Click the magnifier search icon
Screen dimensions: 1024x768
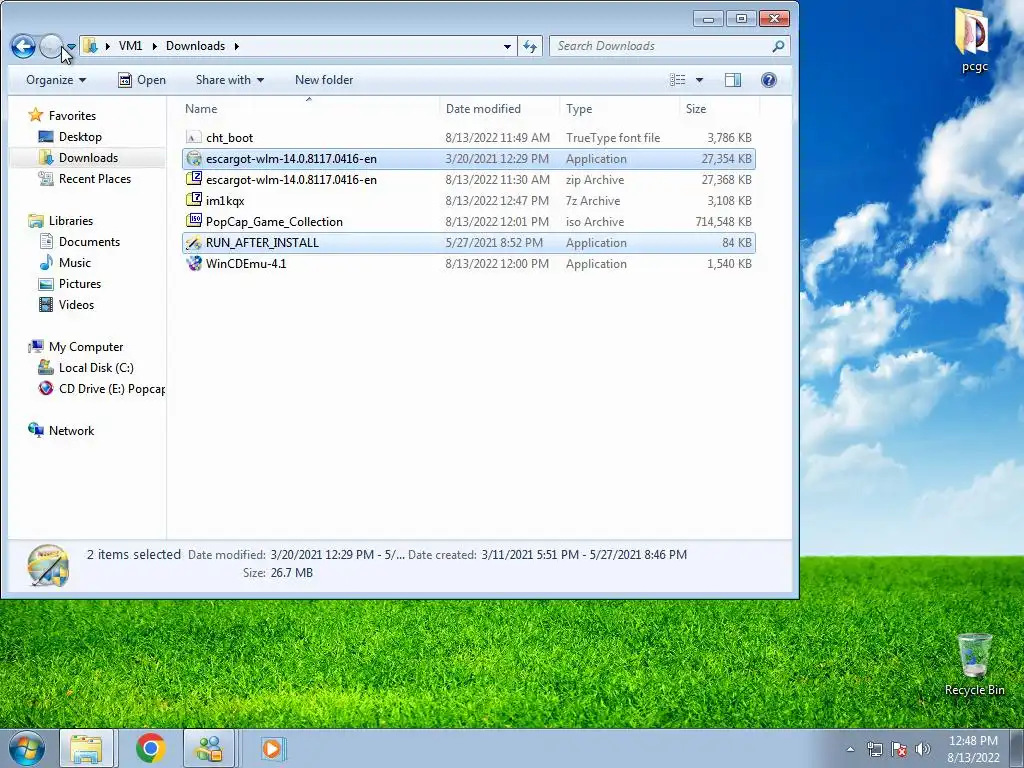coord(778,46)
